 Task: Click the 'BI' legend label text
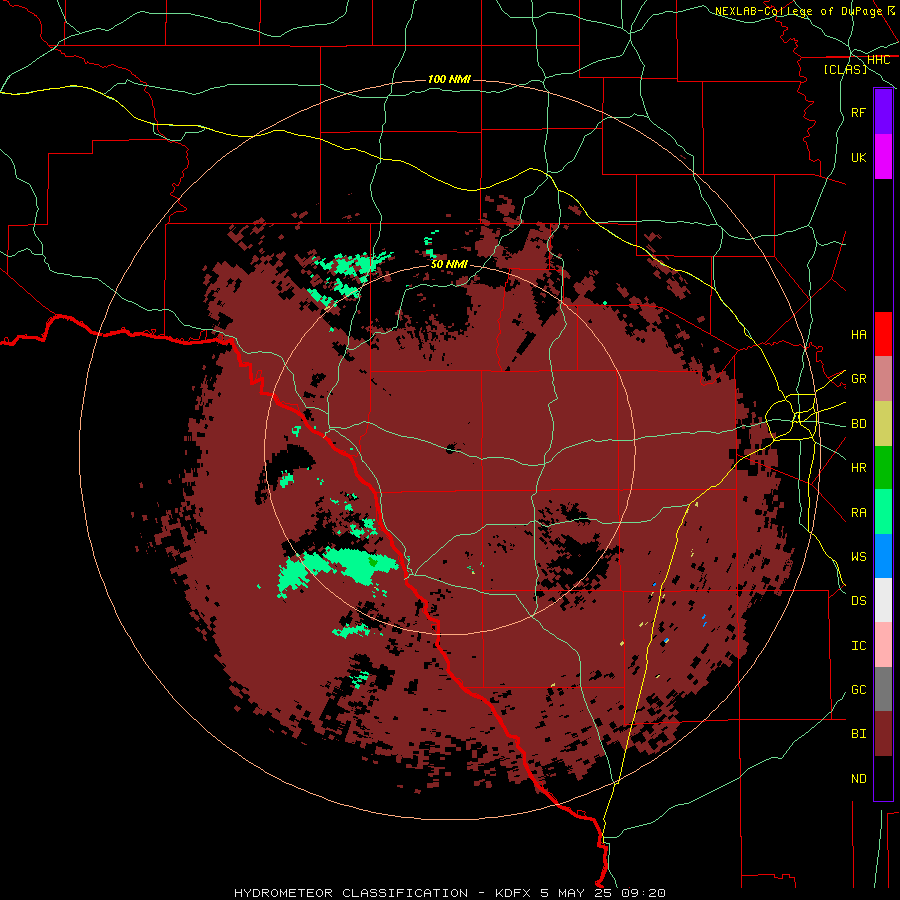858,734
